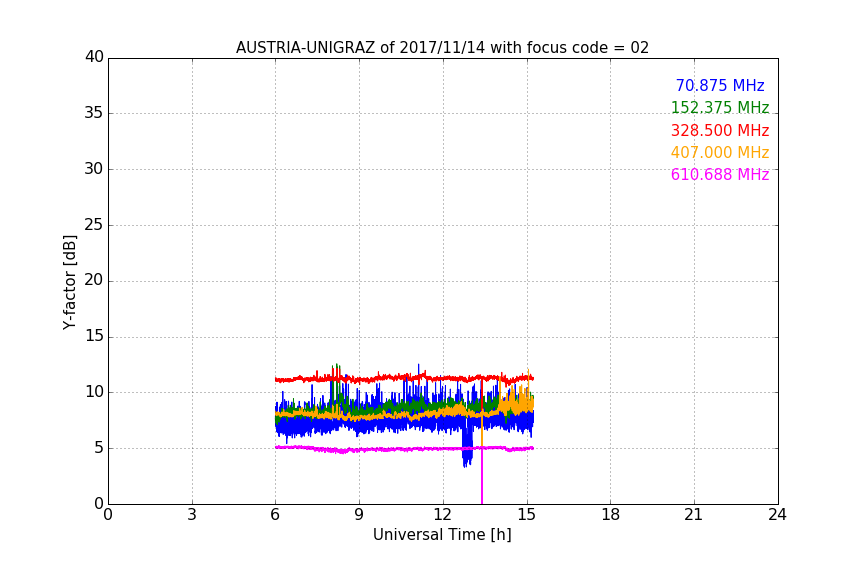
Task: Click the magenta vertical spike dropping to zero
Action: (482, 477)
